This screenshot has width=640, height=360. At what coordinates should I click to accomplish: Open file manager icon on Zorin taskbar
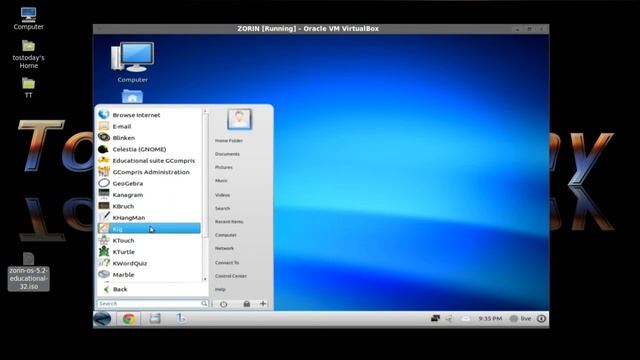[155, 318]
